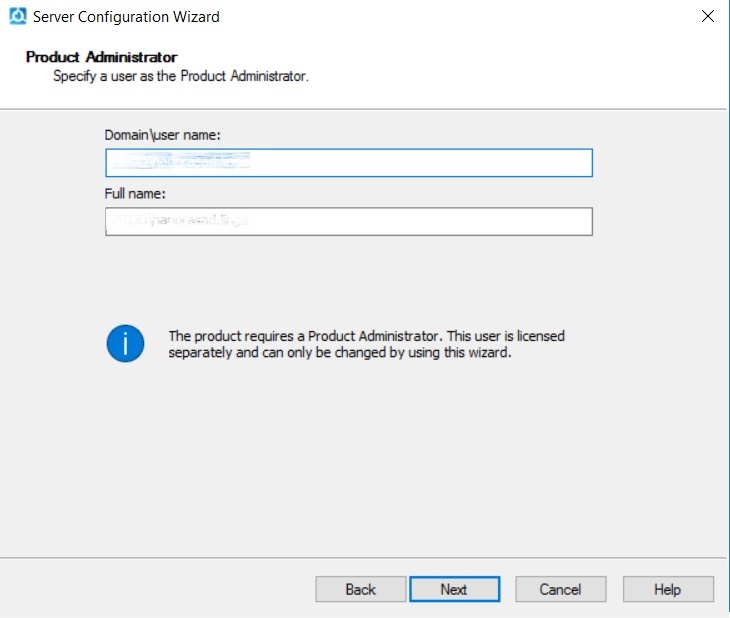Click blank area of the white header banner
The image size is (730, 618).
pos(520,70)
